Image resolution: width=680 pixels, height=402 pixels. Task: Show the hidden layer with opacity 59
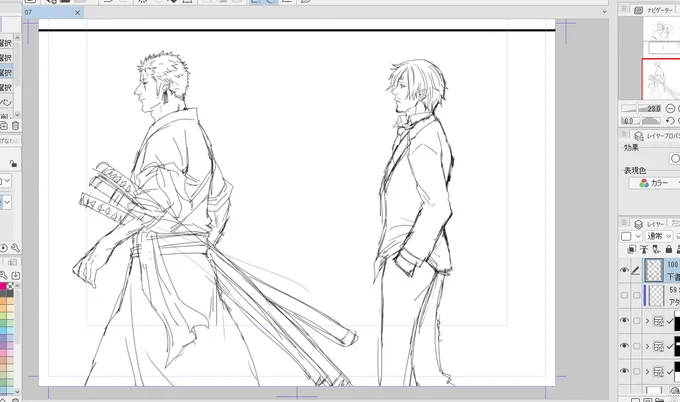pyautogui.click(x=624, y=295)
